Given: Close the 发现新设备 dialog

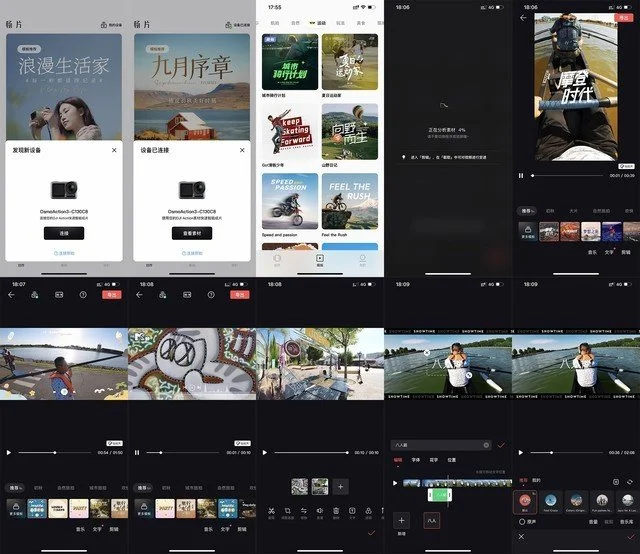Looking at the screenshot, I should coord(114,150).
